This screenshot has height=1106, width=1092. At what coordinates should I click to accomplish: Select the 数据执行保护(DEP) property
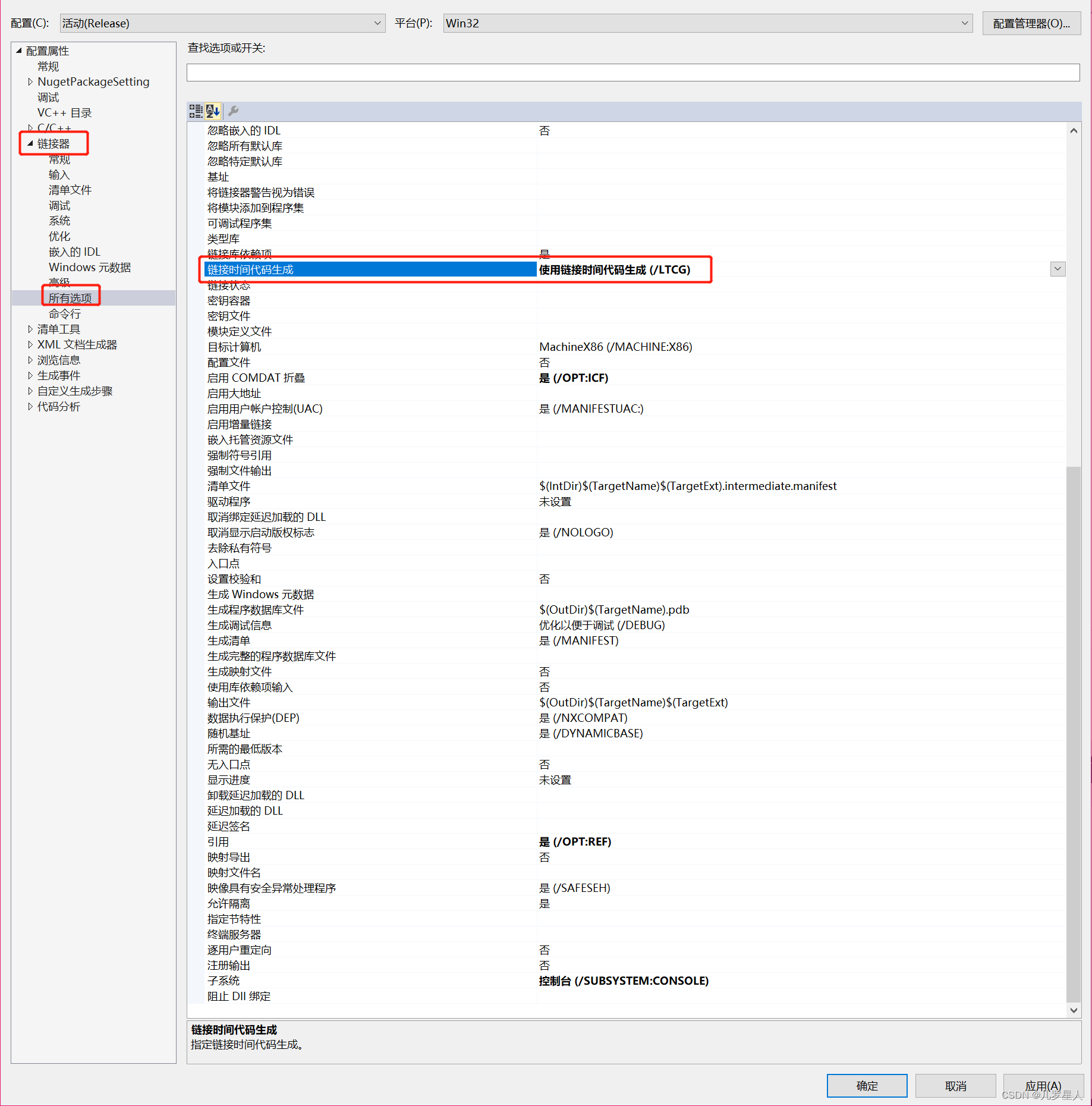click(253, 718)
